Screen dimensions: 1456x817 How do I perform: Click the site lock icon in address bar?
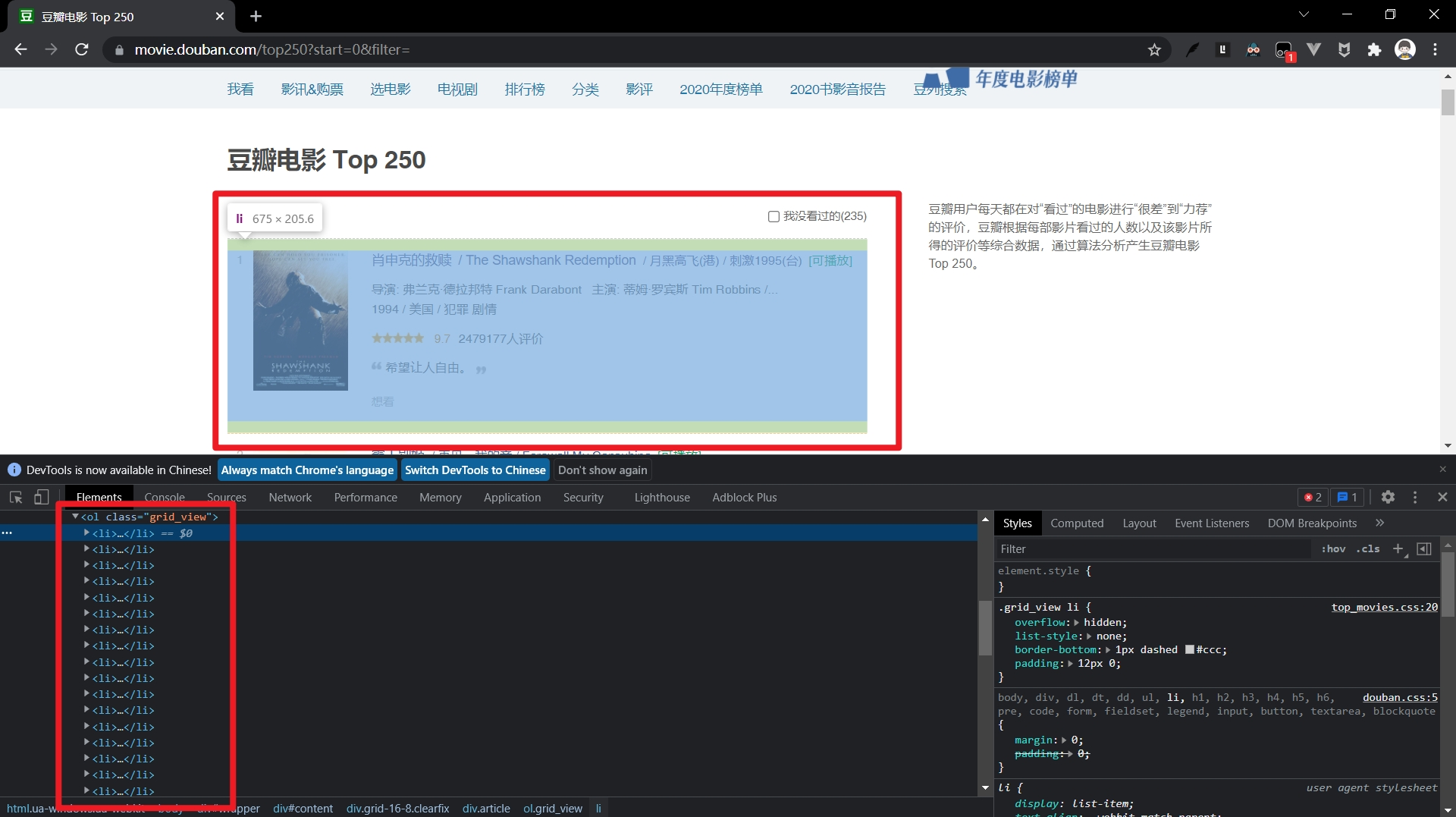point(119,50)
